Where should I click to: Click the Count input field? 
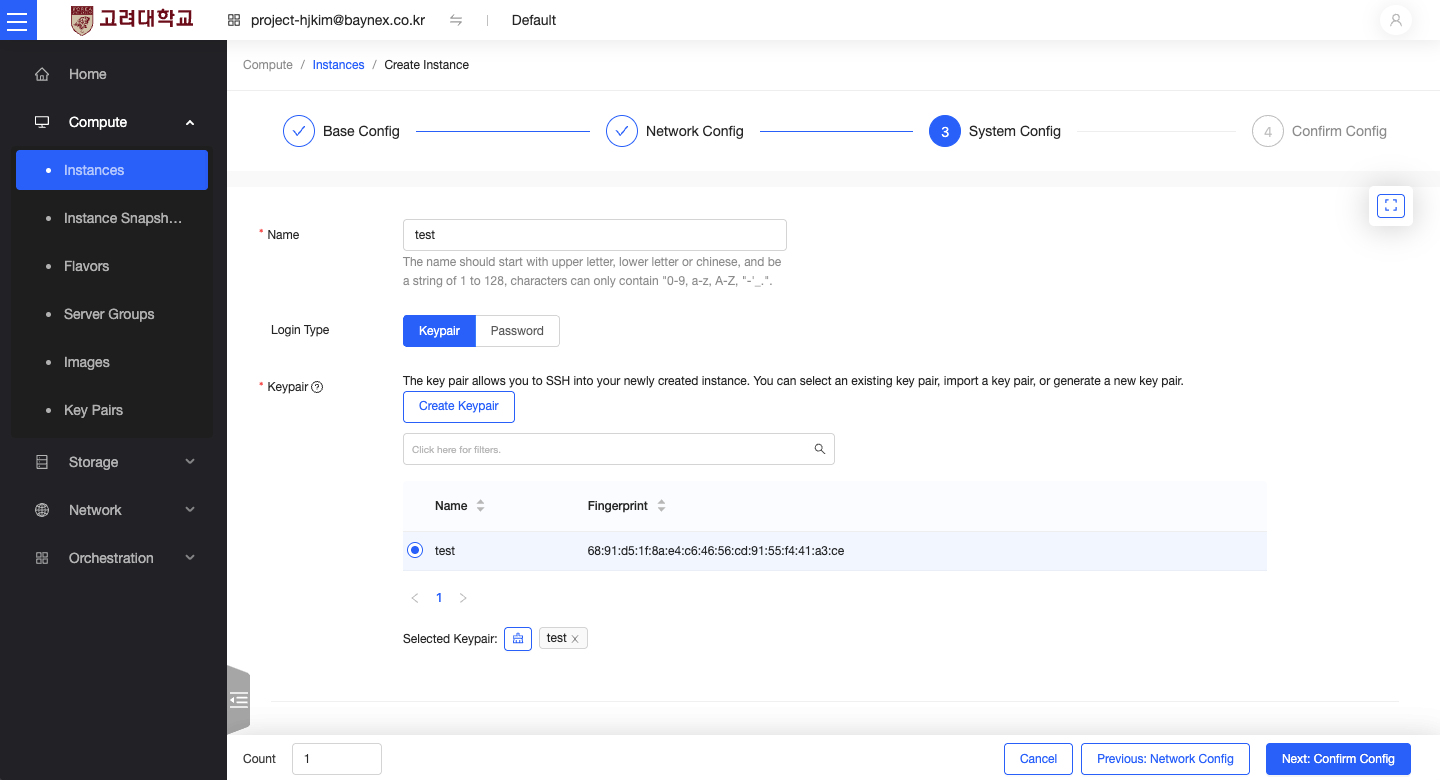pos(337,759)
